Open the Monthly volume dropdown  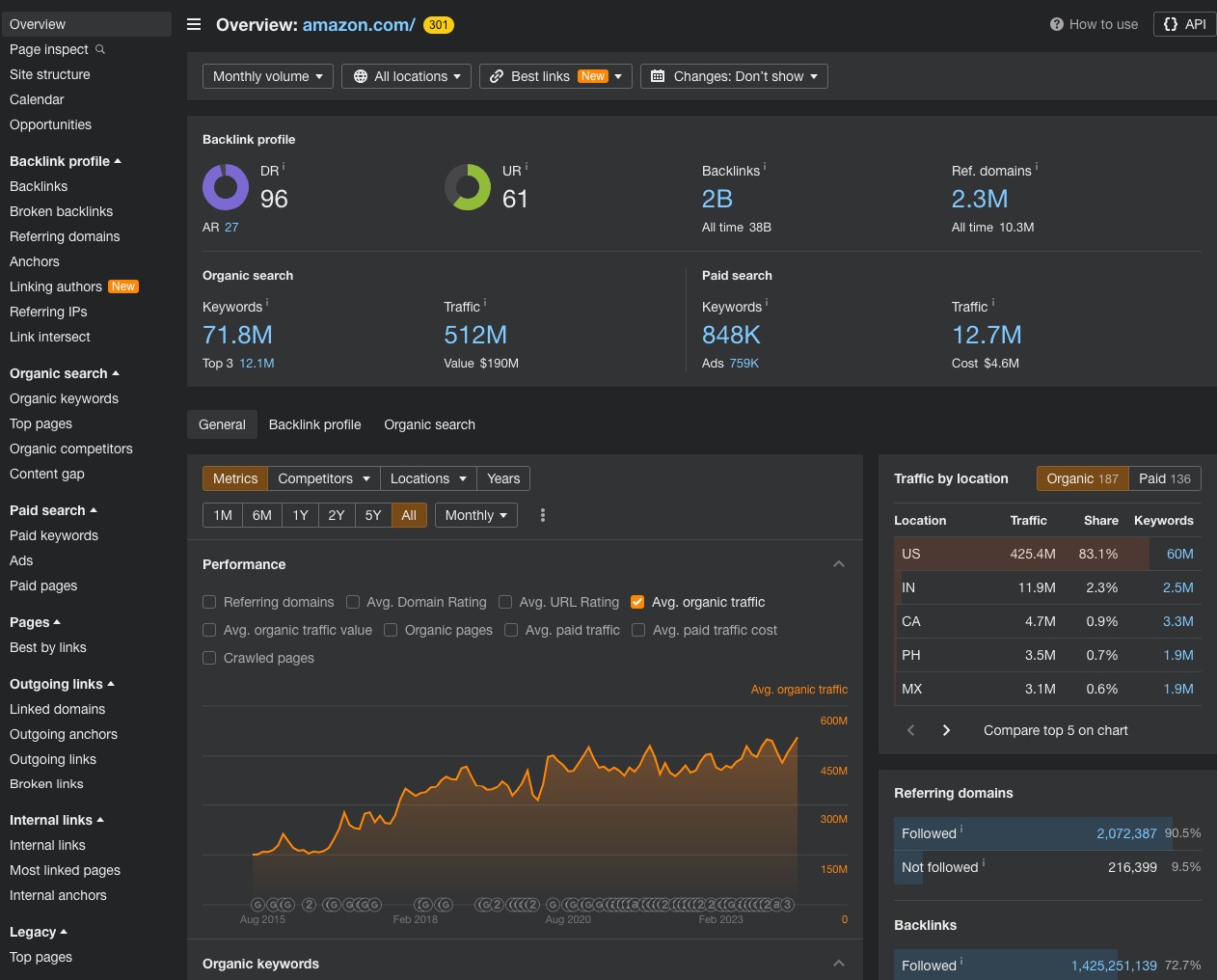[268, 76]
